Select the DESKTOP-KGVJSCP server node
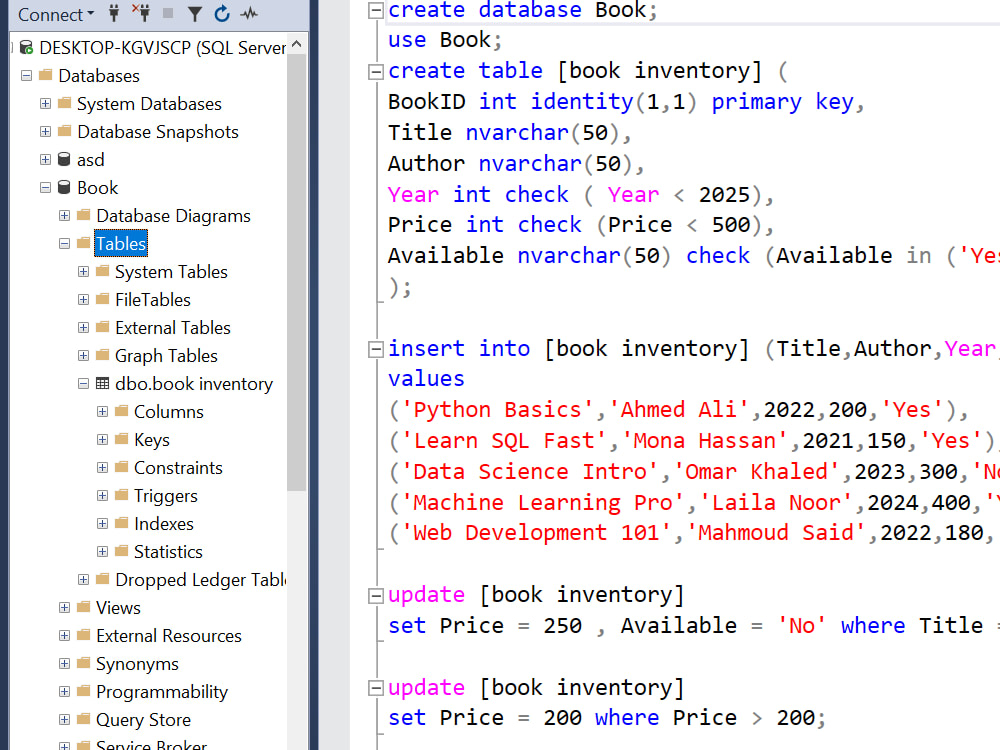This screenshot has height=750, width=1000. tap(163, 48)
